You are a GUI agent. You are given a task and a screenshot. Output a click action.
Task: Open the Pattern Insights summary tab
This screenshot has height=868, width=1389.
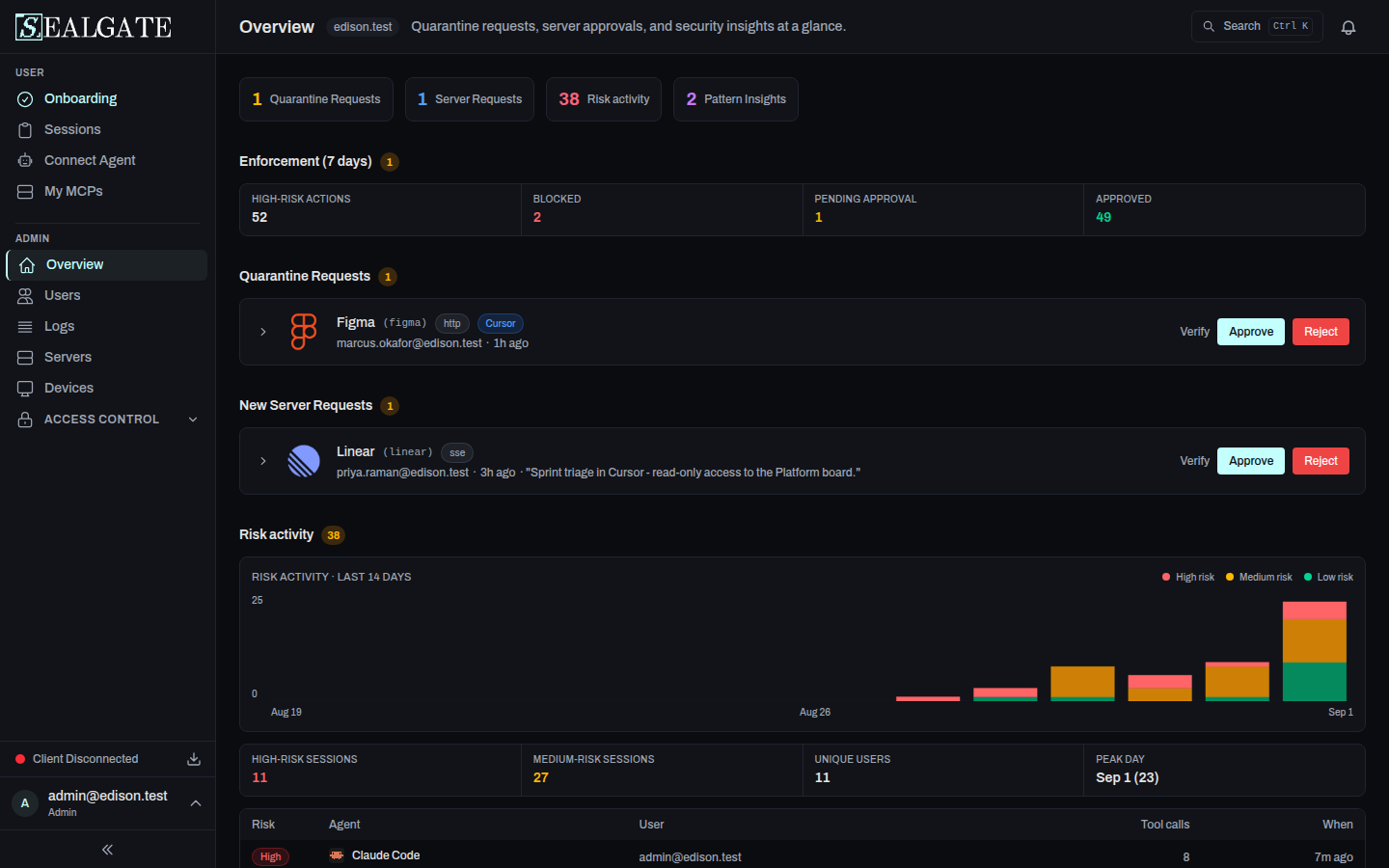tap(736, 99)
